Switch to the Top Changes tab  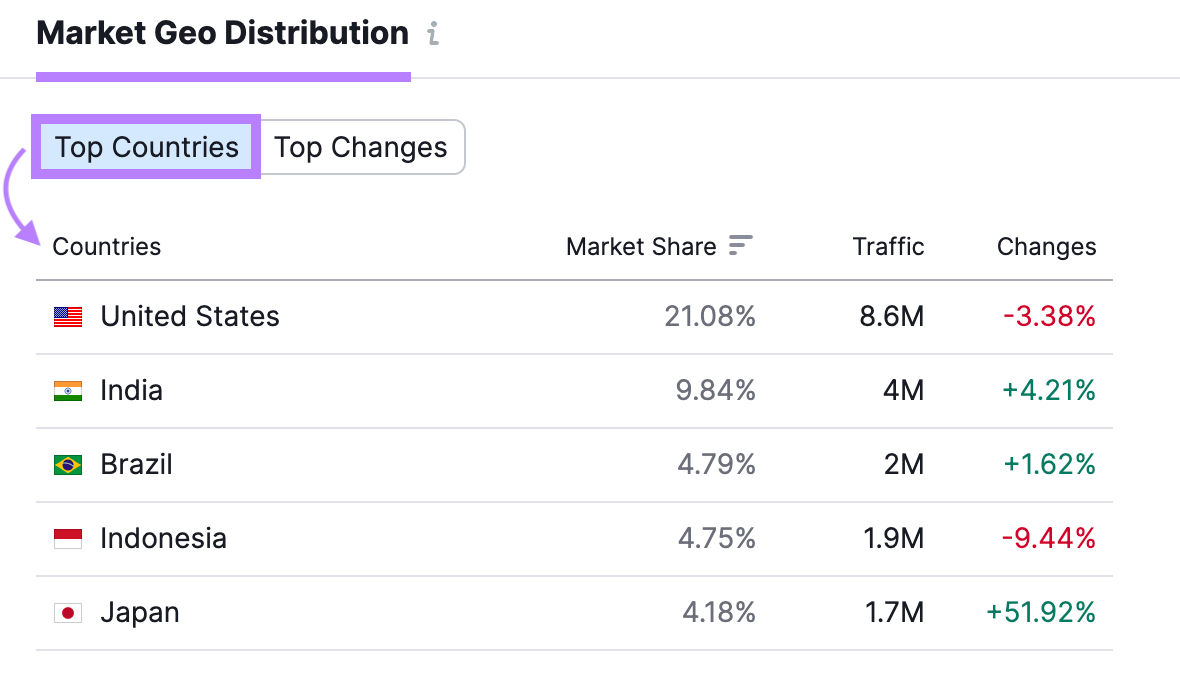(x=361, y=147)
